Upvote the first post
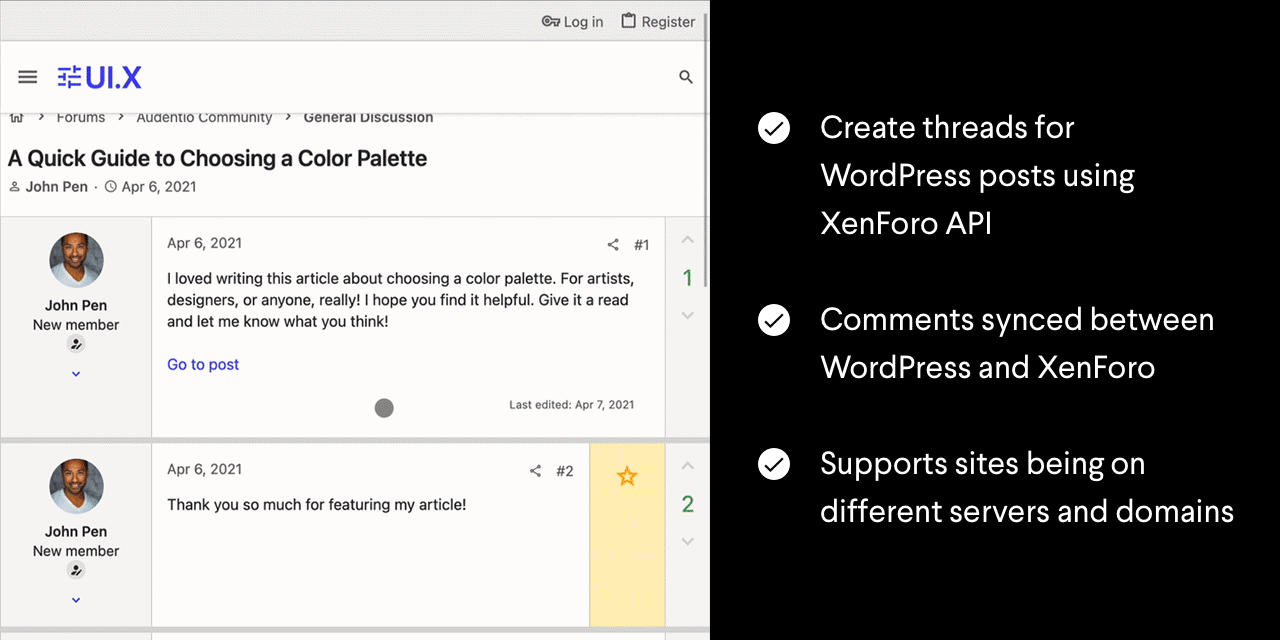Image resolution: width=1280 pixels, height=640 pixels. point(687,240)
